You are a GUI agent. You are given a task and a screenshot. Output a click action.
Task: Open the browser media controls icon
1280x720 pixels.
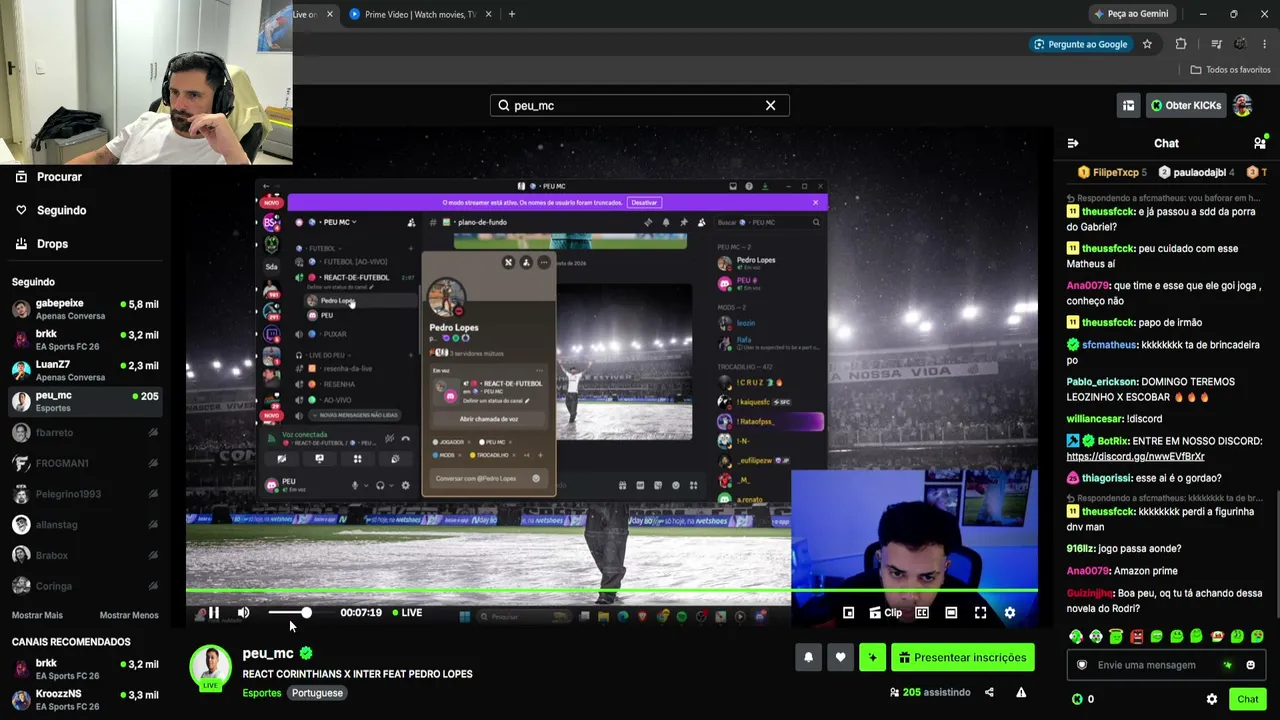[x=1216, y=44]
